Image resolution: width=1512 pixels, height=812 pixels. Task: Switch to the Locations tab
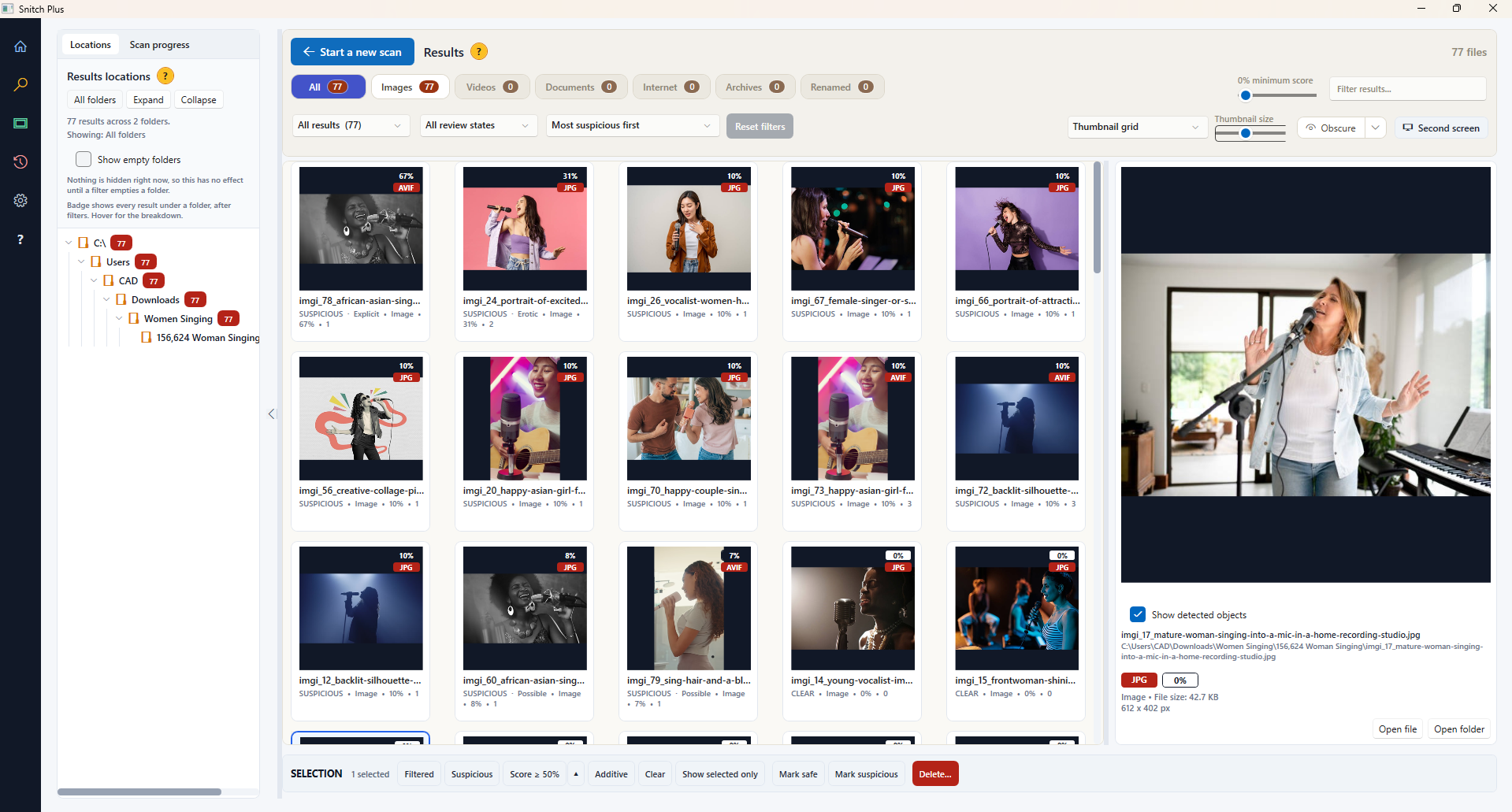click(x=91, y=45)
